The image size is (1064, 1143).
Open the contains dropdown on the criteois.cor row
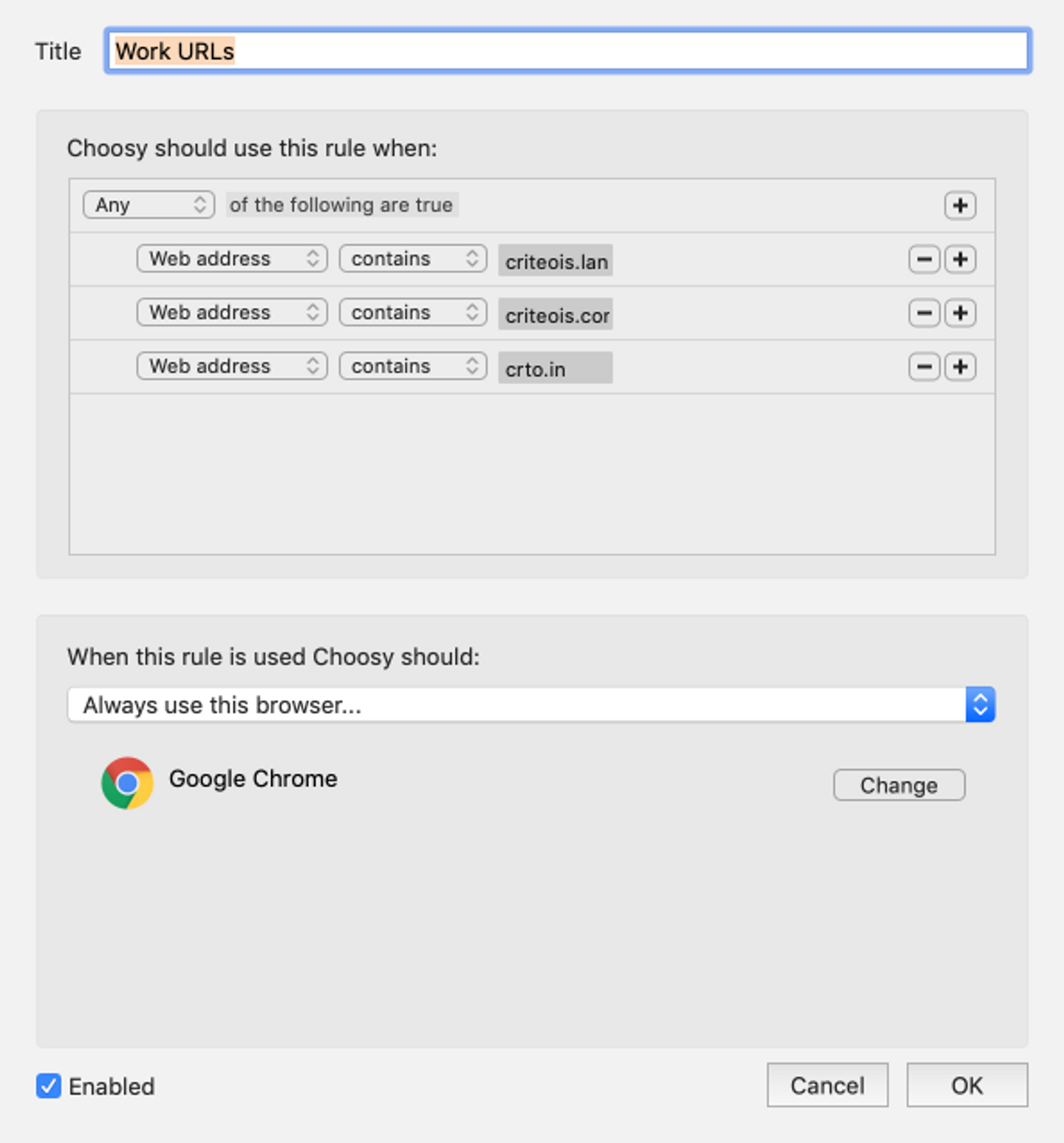click(x=412, y=312)
